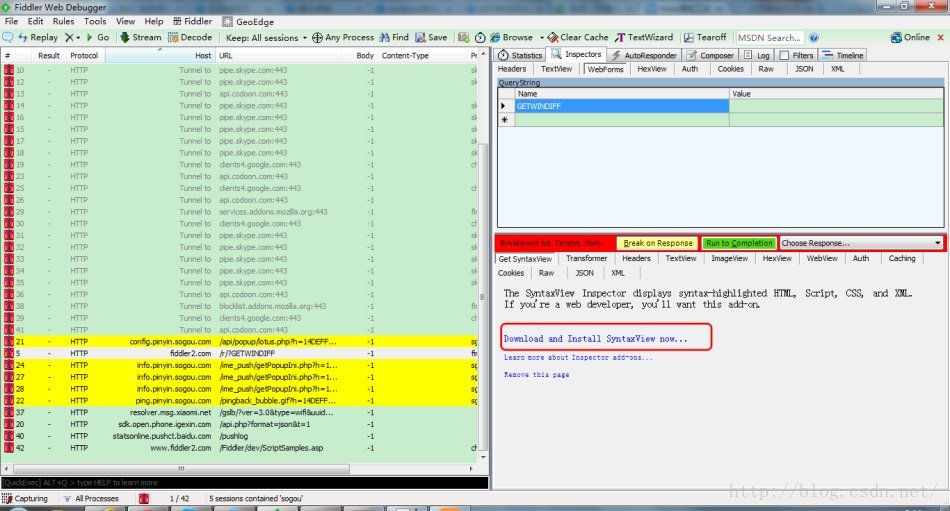Select request JSON inspector tab
Screen dimensions: 950x511
pyautogui.click(x=804, y=69)
